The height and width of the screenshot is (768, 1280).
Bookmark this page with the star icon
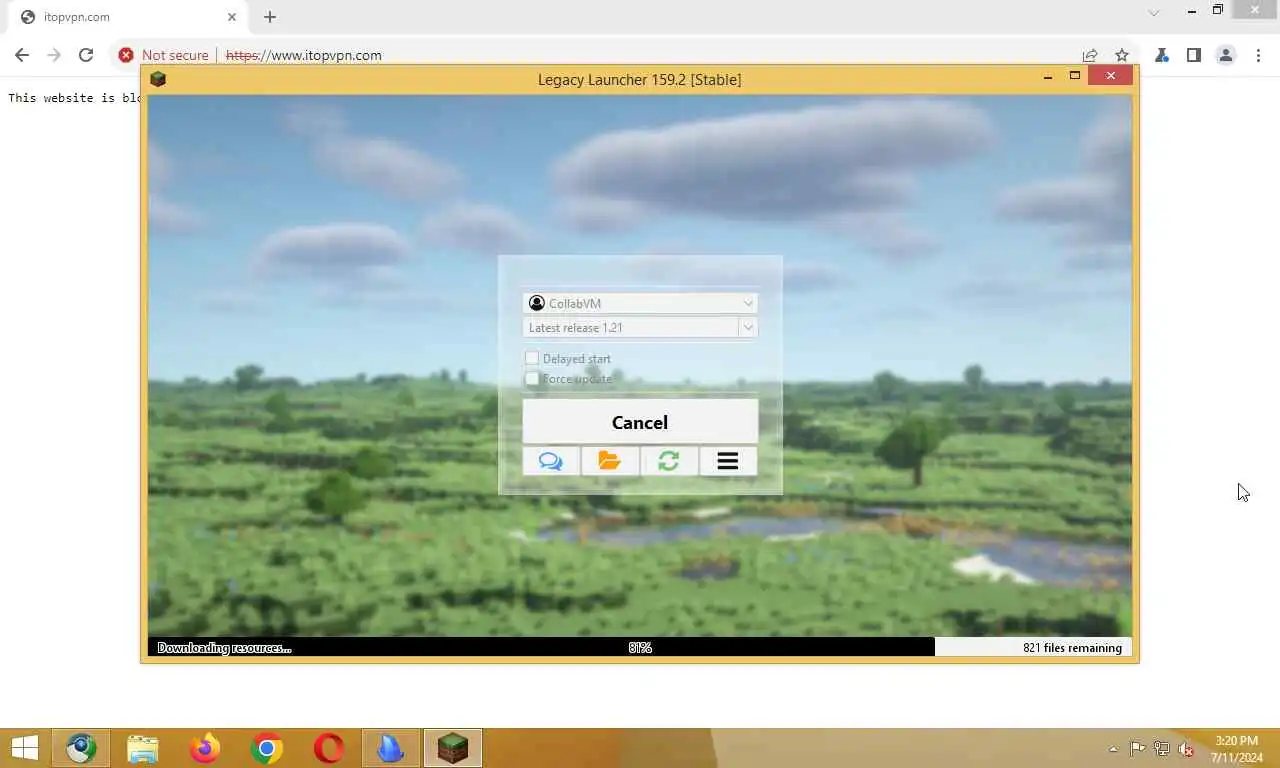1122,55
